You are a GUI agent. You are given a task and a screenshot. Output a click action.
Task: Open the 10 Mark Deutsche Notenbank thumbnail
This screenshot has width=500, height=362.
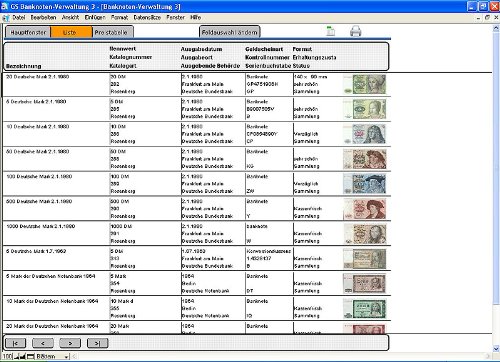coord(365,308)
